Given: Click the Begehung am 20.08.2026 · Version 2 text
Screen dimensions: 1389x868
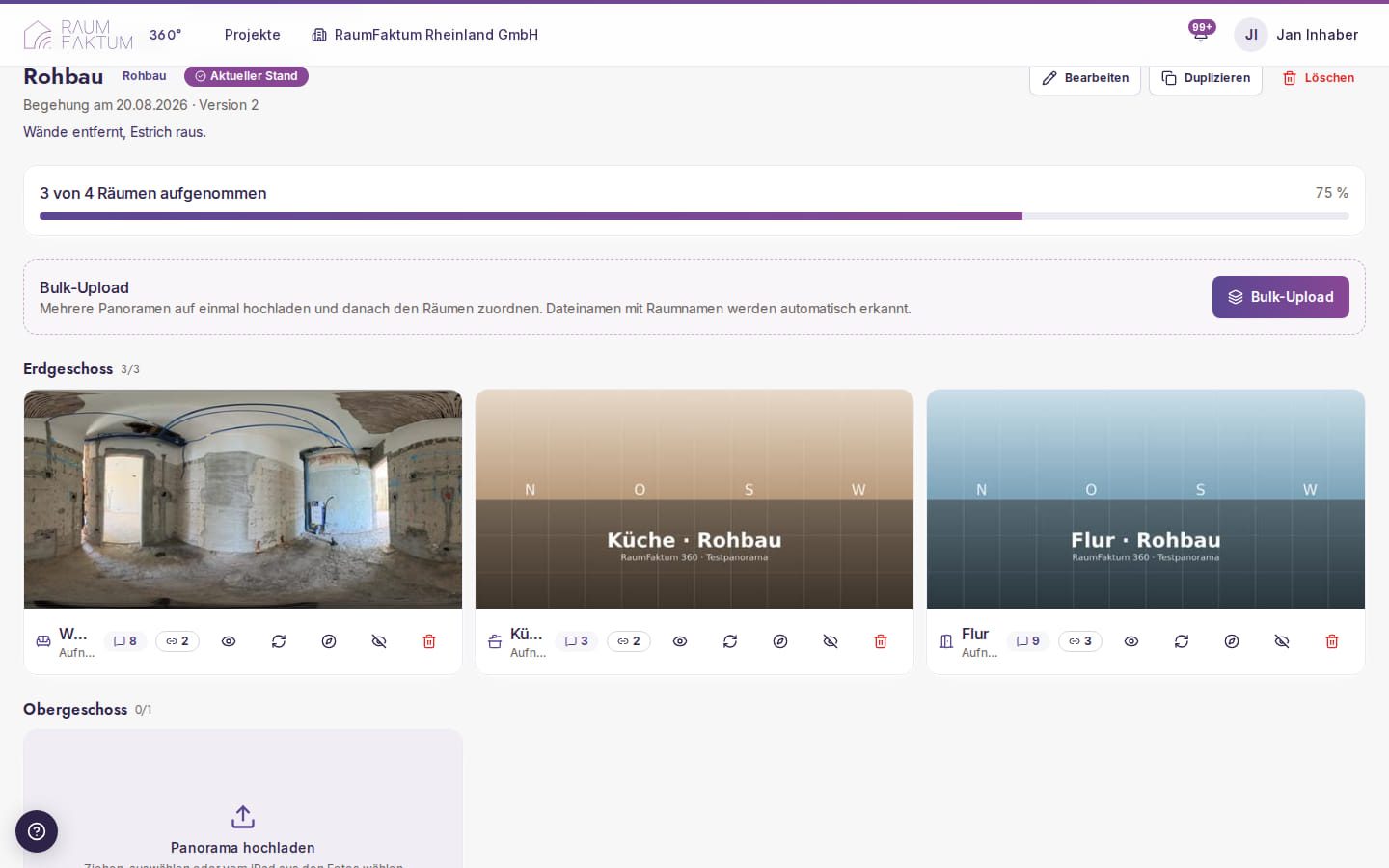Looking at the screenshot, I should [x=141, y=105].
